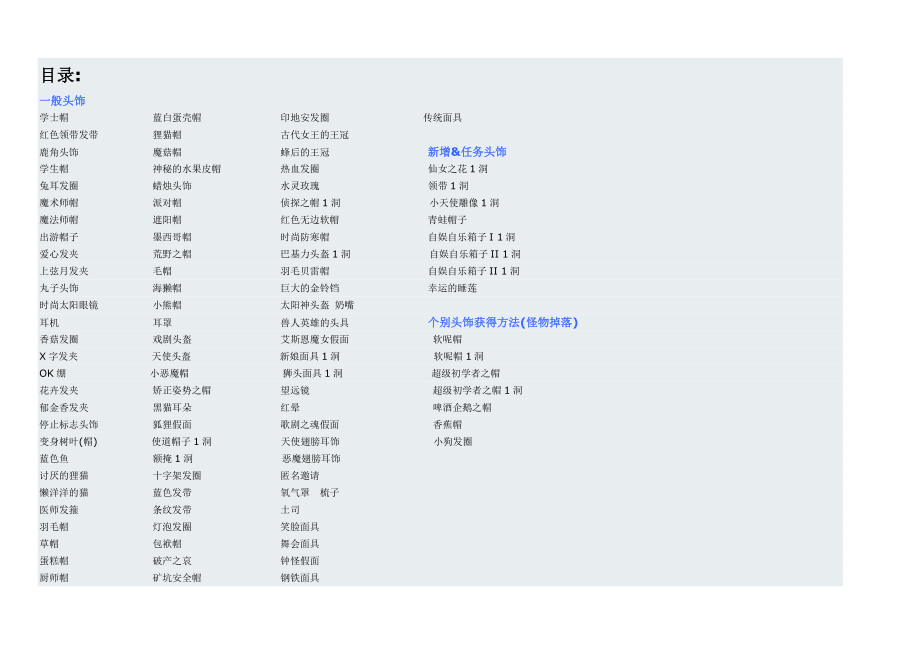Viewport: 920px width, 651px height.
Task: Open the 兽人英雄的头具 entry
Action: 314,323
